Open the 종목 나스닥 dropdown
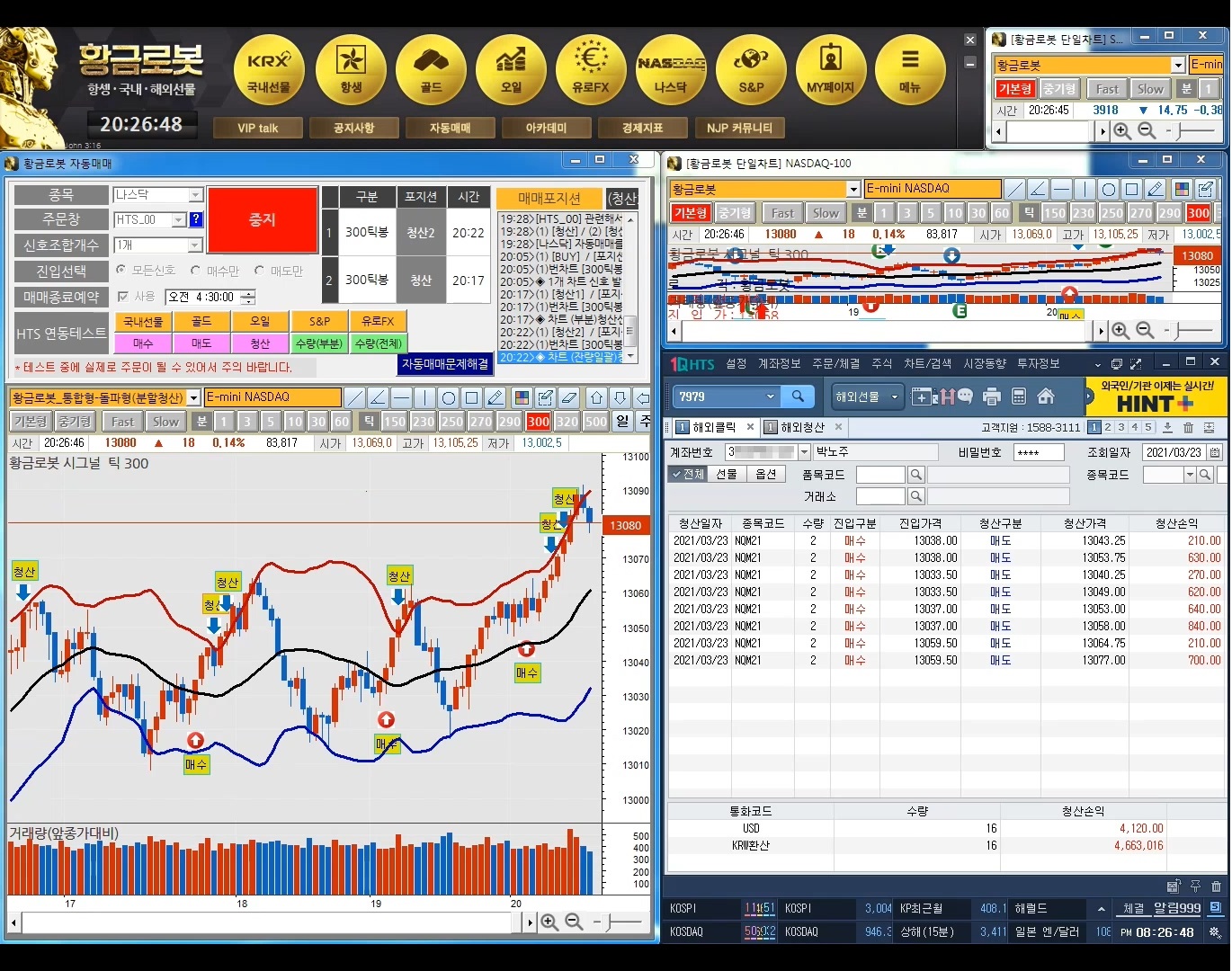1232x971 pixels. pos(195,195)
